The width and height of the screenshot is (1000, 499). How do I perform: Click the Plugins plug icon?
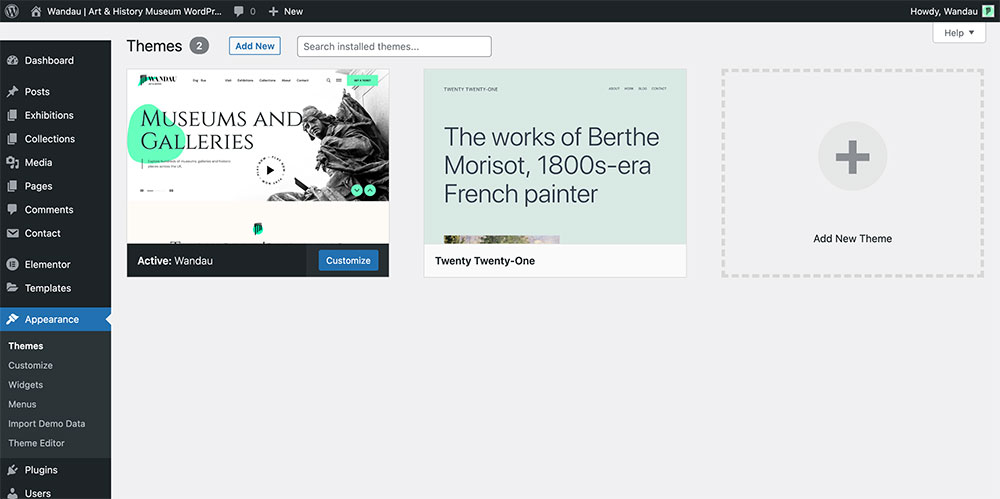12,469
